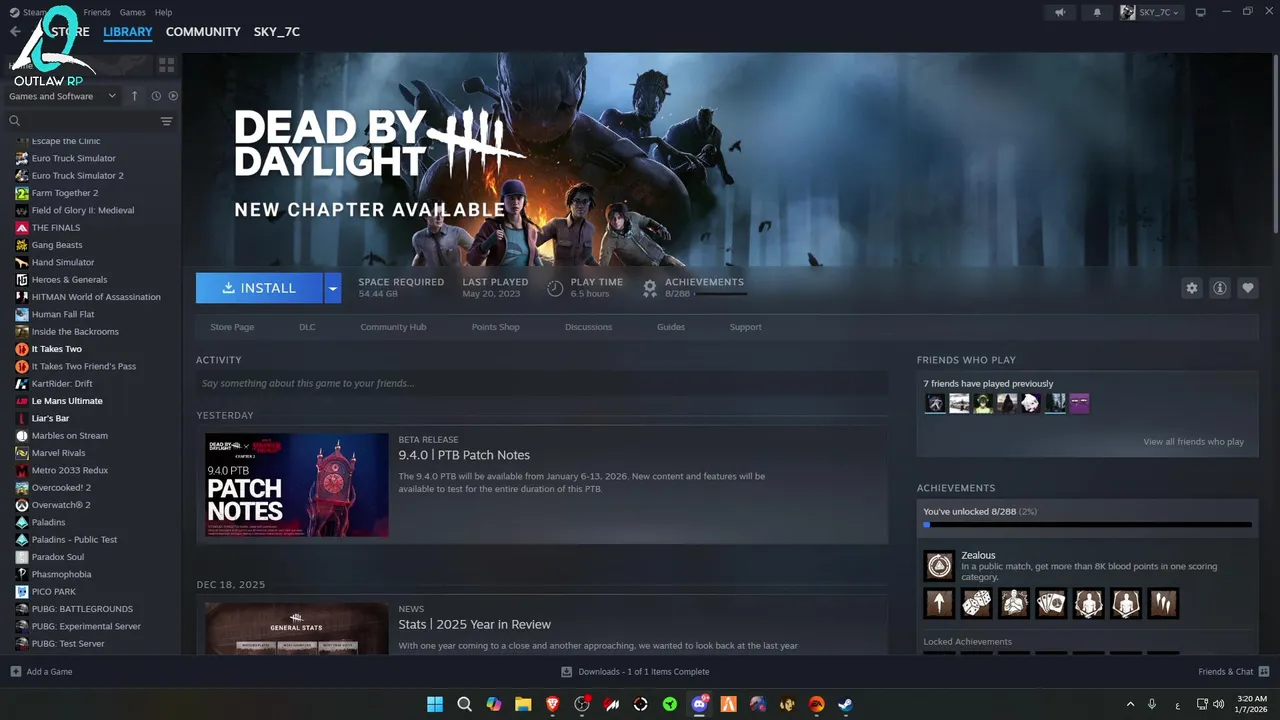Screen dimensions: 1280x720
Task: Open Windows Start menu
Action: 435,704
